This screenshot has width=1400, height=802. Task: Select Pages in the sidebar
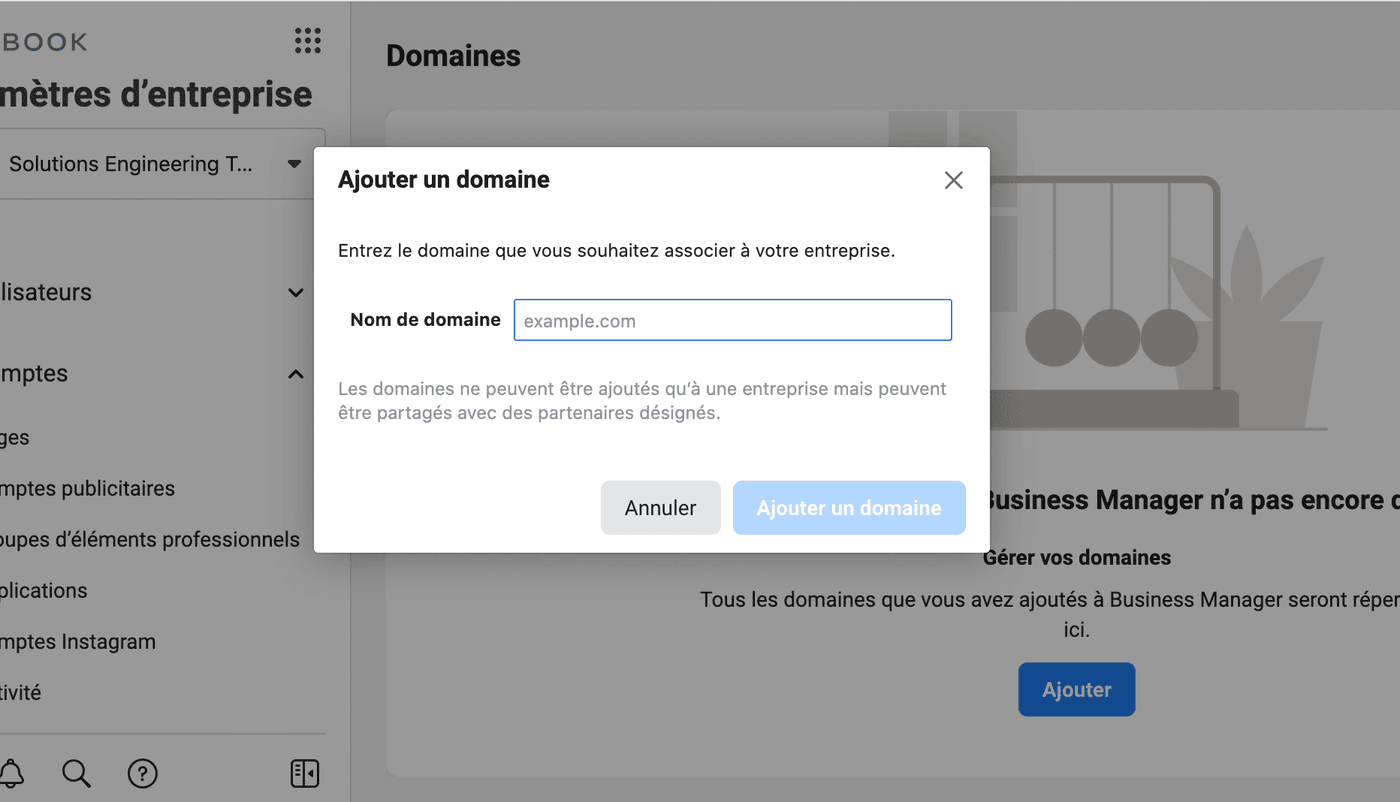15,438
